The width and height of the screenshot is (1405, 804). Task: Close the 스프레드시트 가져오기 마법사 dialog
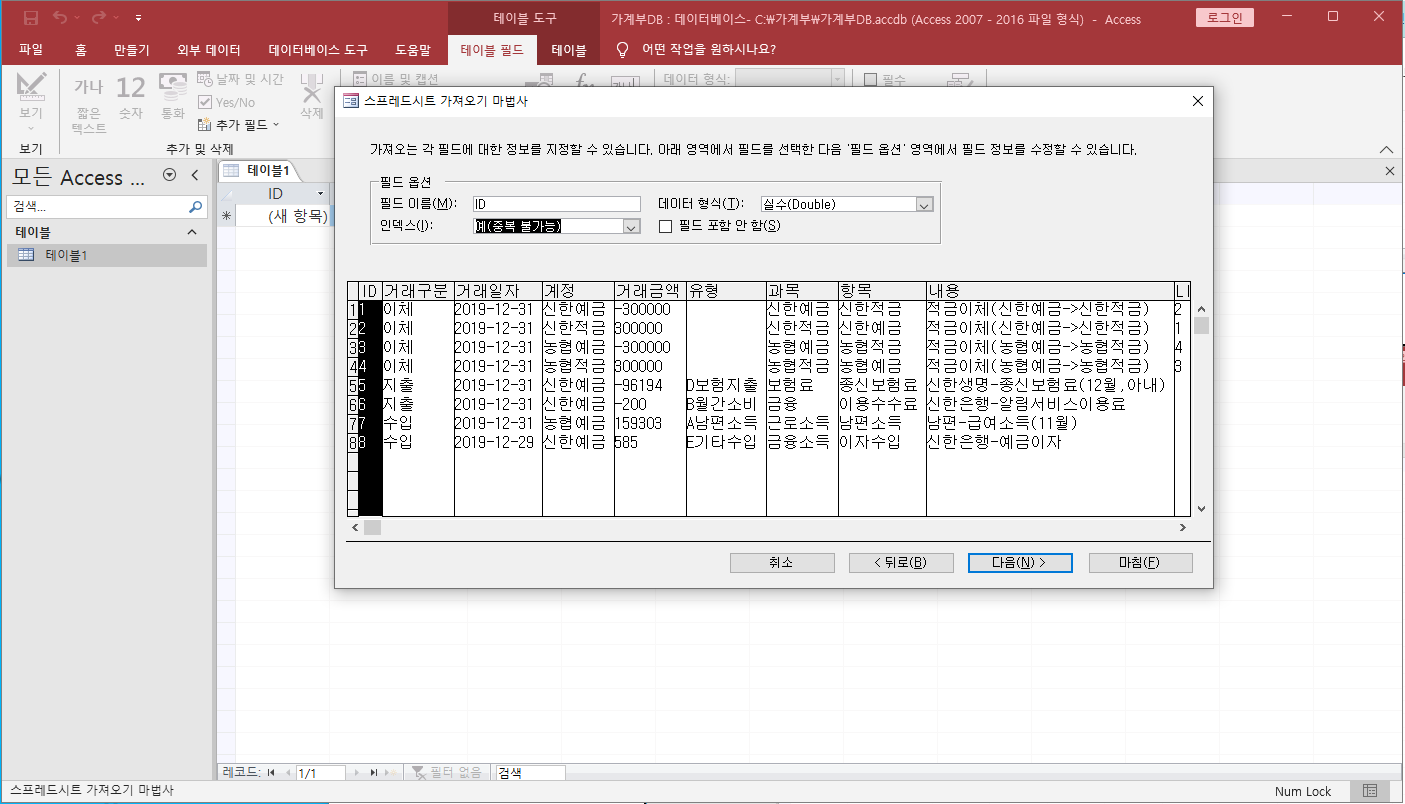coord(1198,101)
